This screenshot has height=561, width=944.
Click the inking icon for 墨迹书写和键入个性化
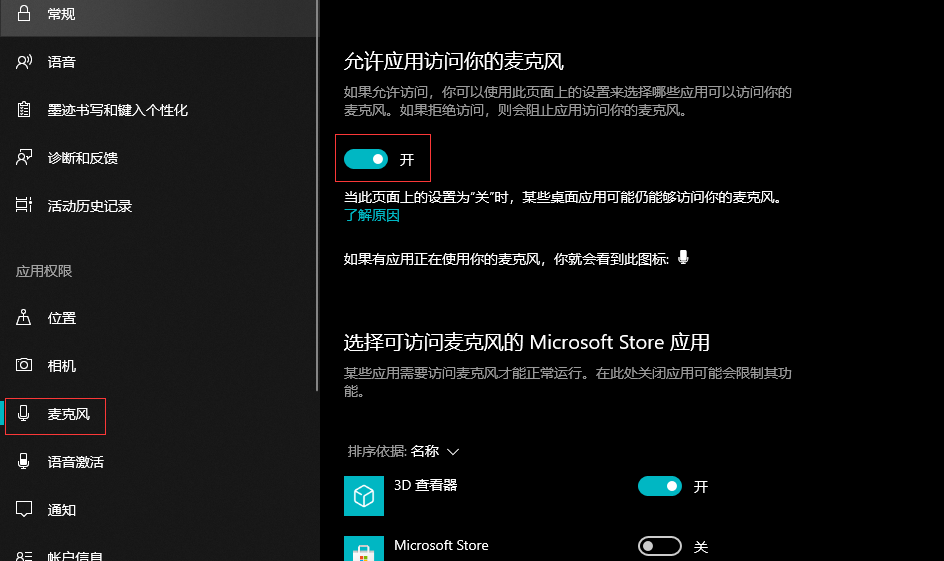pyautogui.click(x=24, y=110)
